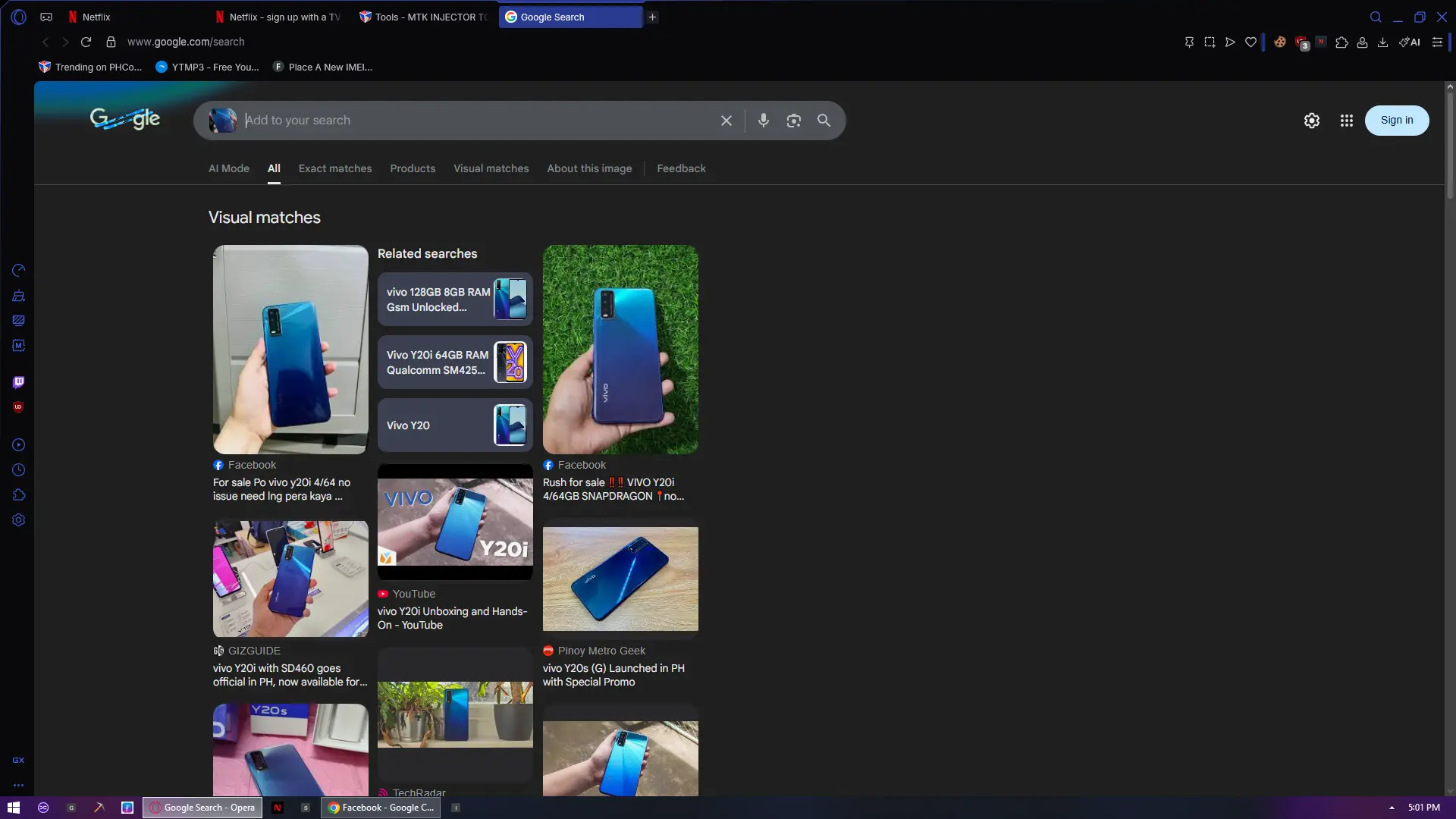Open uBlock icon in sidebar
Image resolution: width=1456 pixels, height=819 pixels.
(19, 407)
